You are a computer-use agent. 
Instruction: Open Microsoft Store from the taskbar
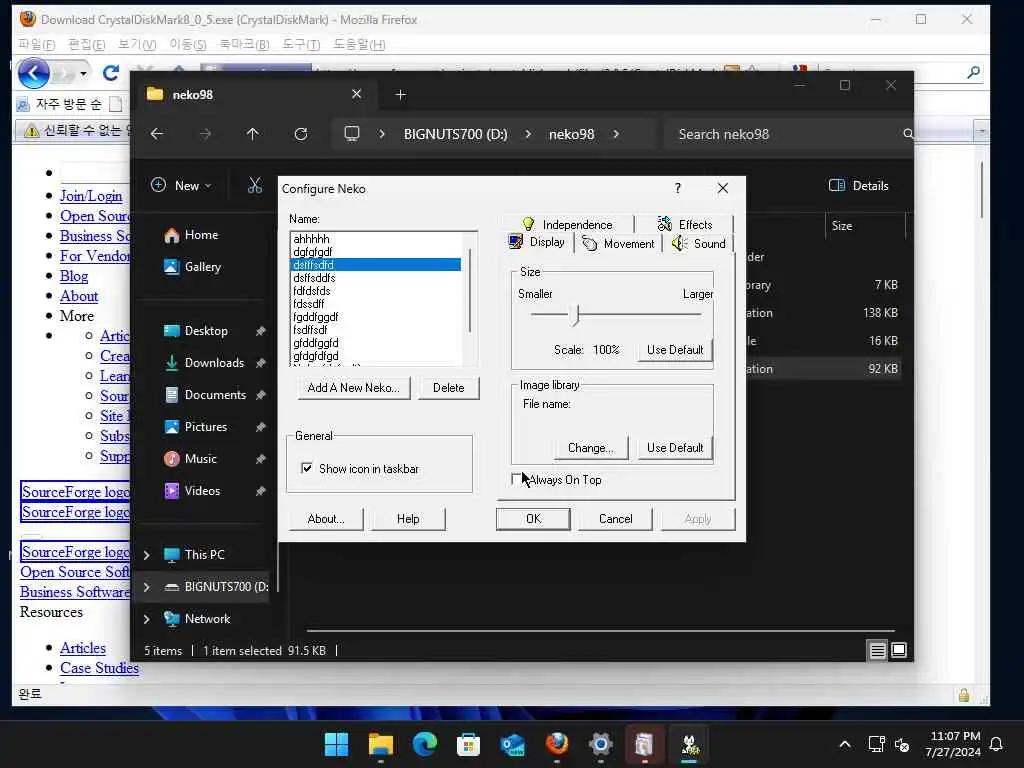tap(468, 744)
